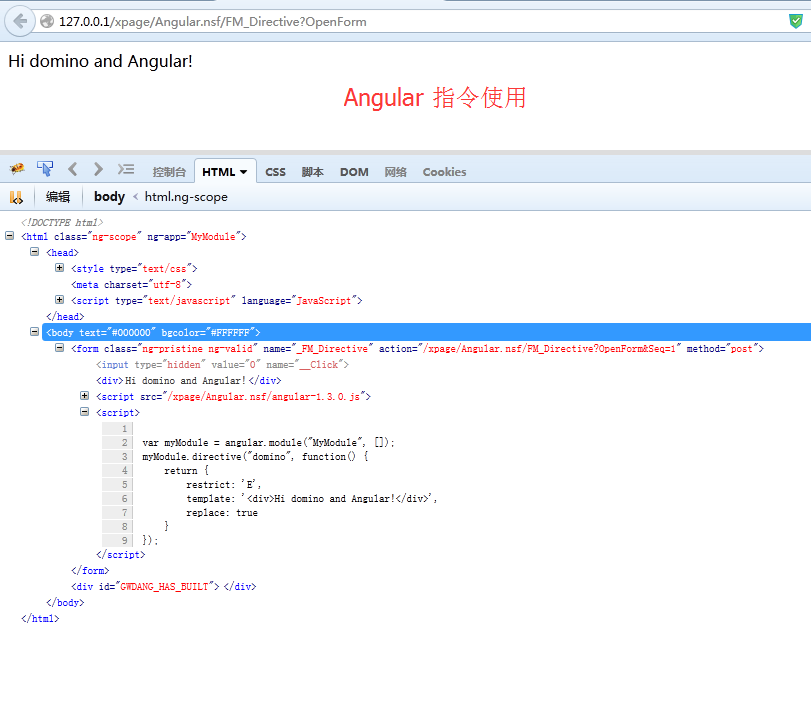Show the command line icon in Firebug

126,169
